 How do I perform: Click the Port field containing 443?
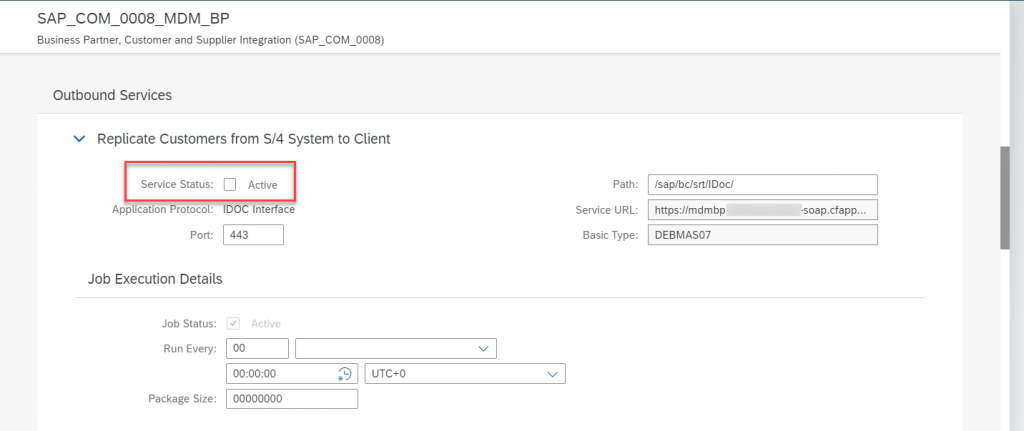point(253,235)
